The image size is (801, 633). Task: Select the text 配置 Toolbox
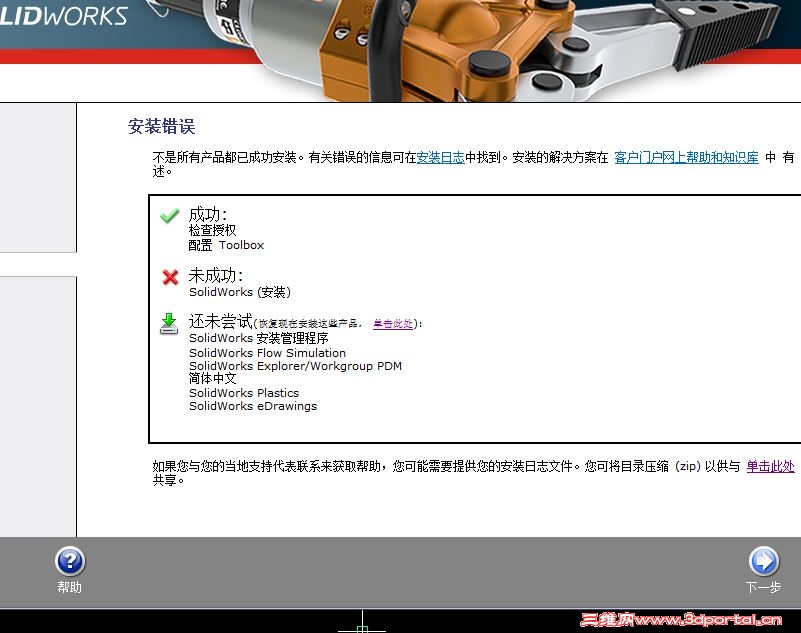pyautogui.click(x=226, y=245)
